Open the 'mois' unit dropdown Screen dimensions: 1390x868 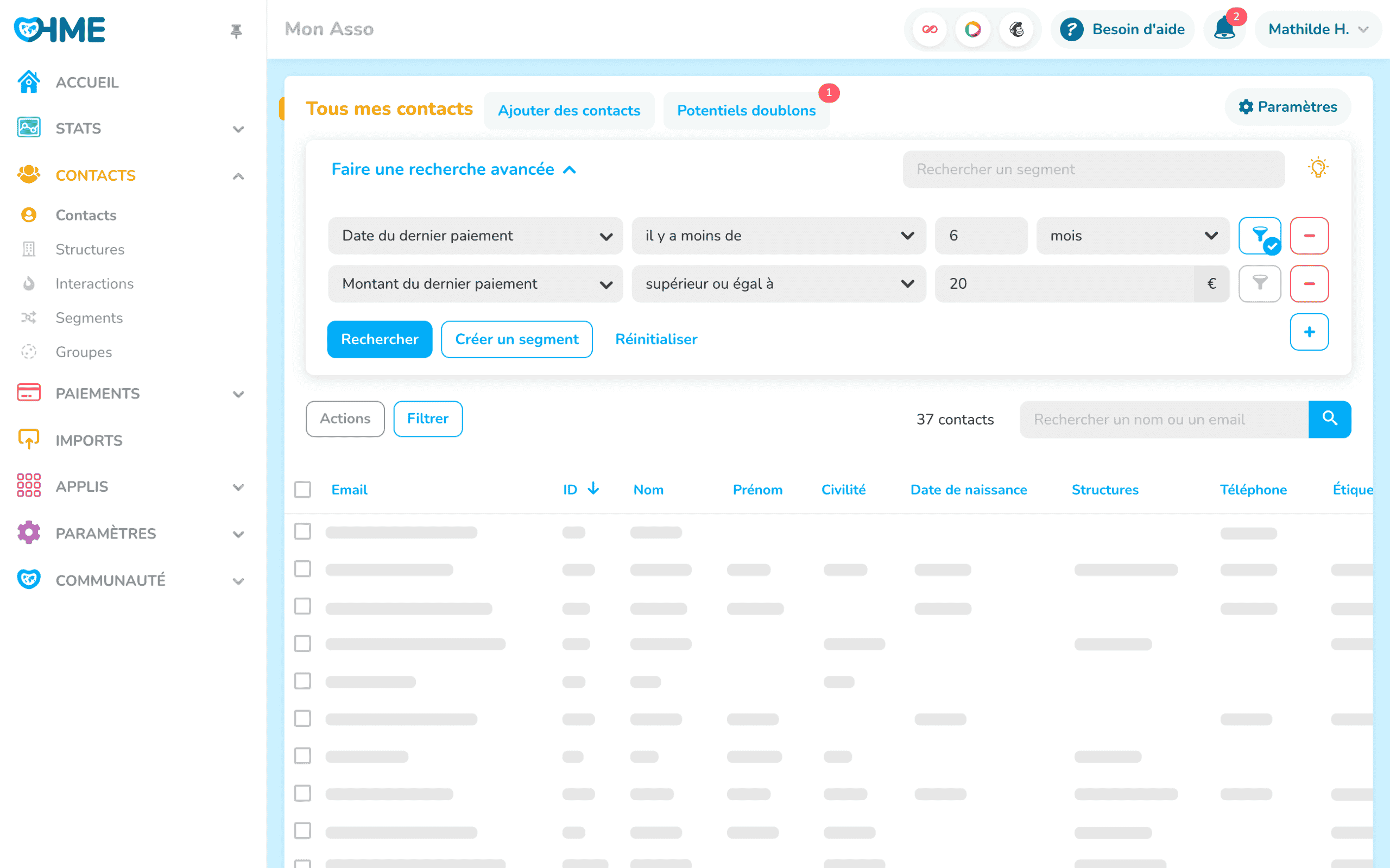pyautogui.click(x=1132, y=236)
